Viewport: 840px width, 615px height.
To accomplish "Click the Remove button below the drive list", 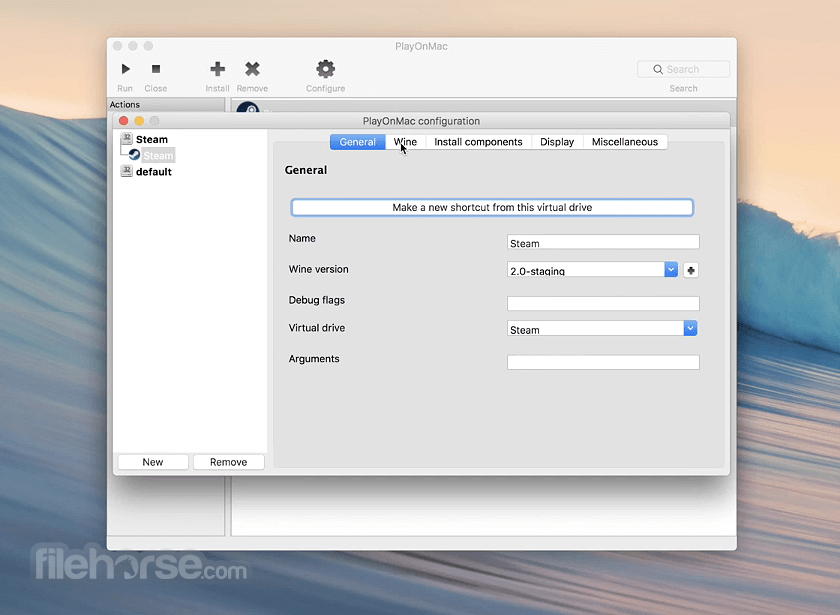I will pyautogui.click(x=228, y=462).
